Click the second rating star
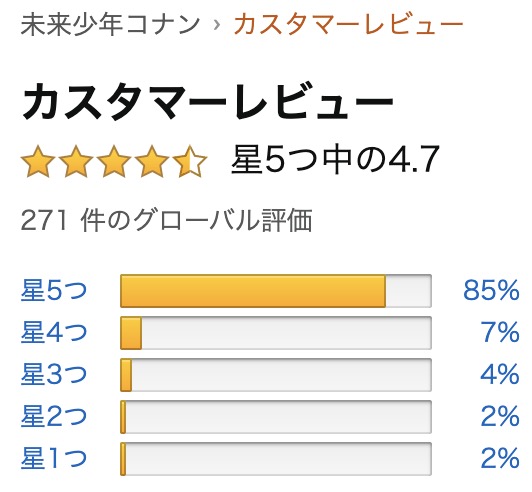532x492 pixels. tap(76, 162)
